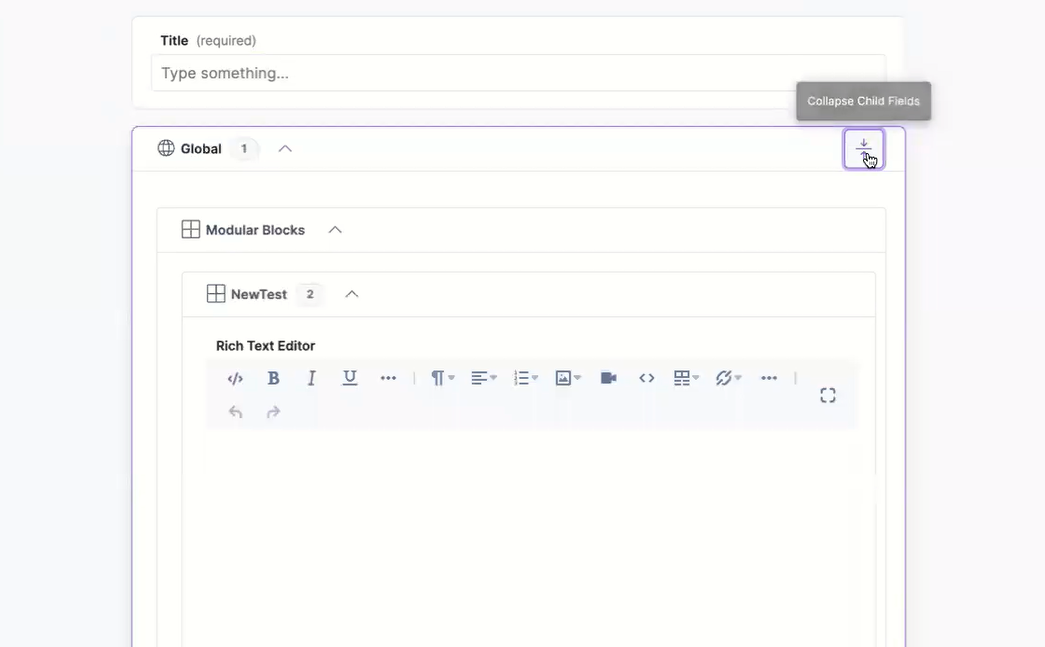Open insert image dropdown
Image resolution: width=1045 pixels, height=647 pixels.
click(x=568, y=378)
